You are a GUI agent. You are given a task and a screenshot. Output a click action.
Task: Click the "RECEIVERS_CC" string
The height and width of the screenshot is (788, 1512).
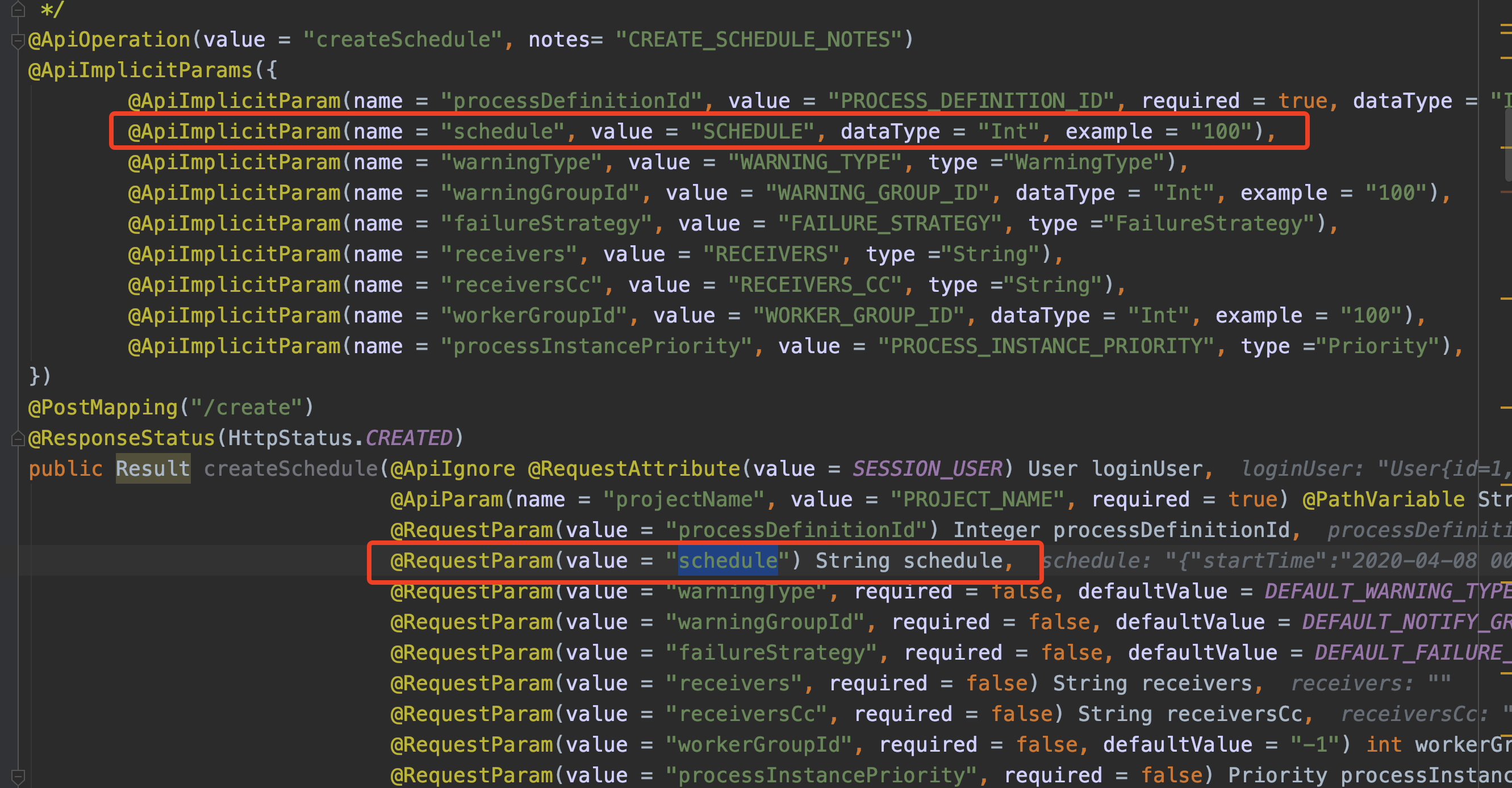pyautogui.click(x=815, y=285)
